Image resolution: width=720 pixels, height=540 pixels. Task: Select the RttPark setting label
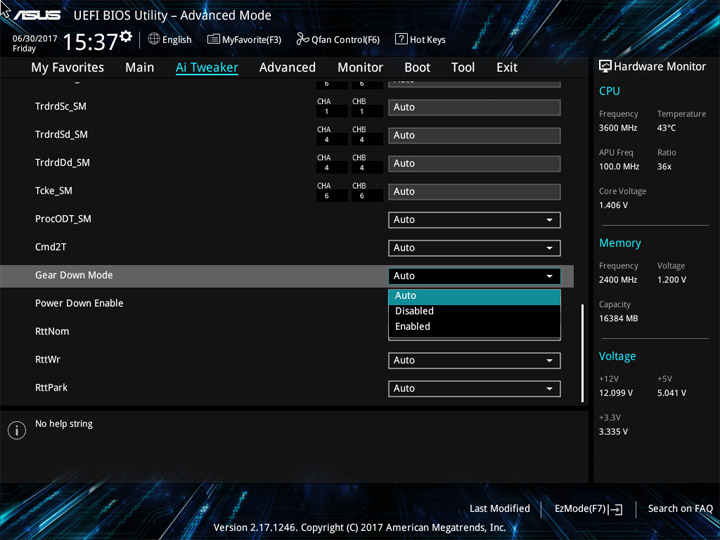pyautogui.click(x=51, y=388)
